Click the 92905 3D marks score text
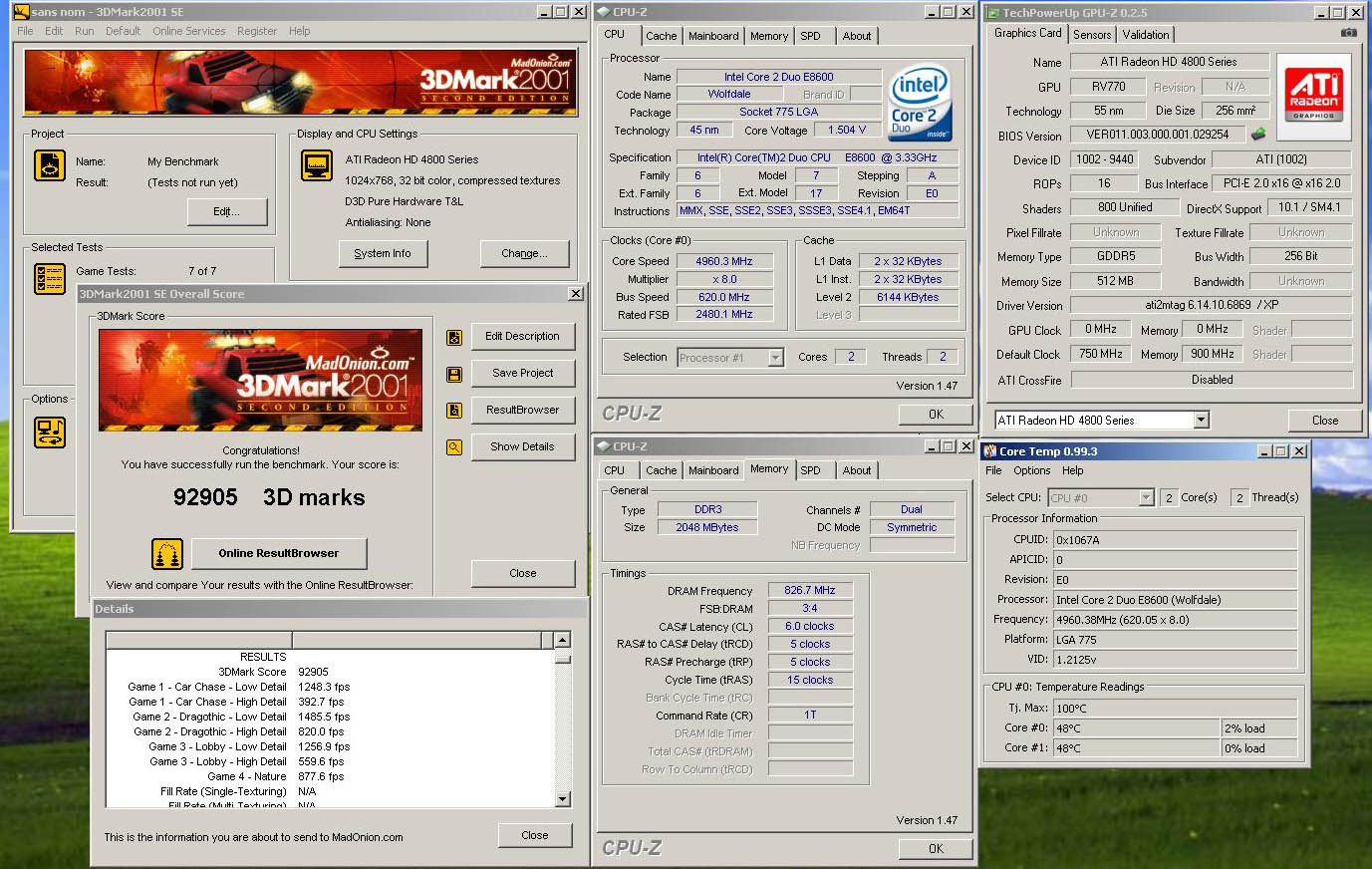The width and height of the screenshot is (1372, 869). pos(269,497)
